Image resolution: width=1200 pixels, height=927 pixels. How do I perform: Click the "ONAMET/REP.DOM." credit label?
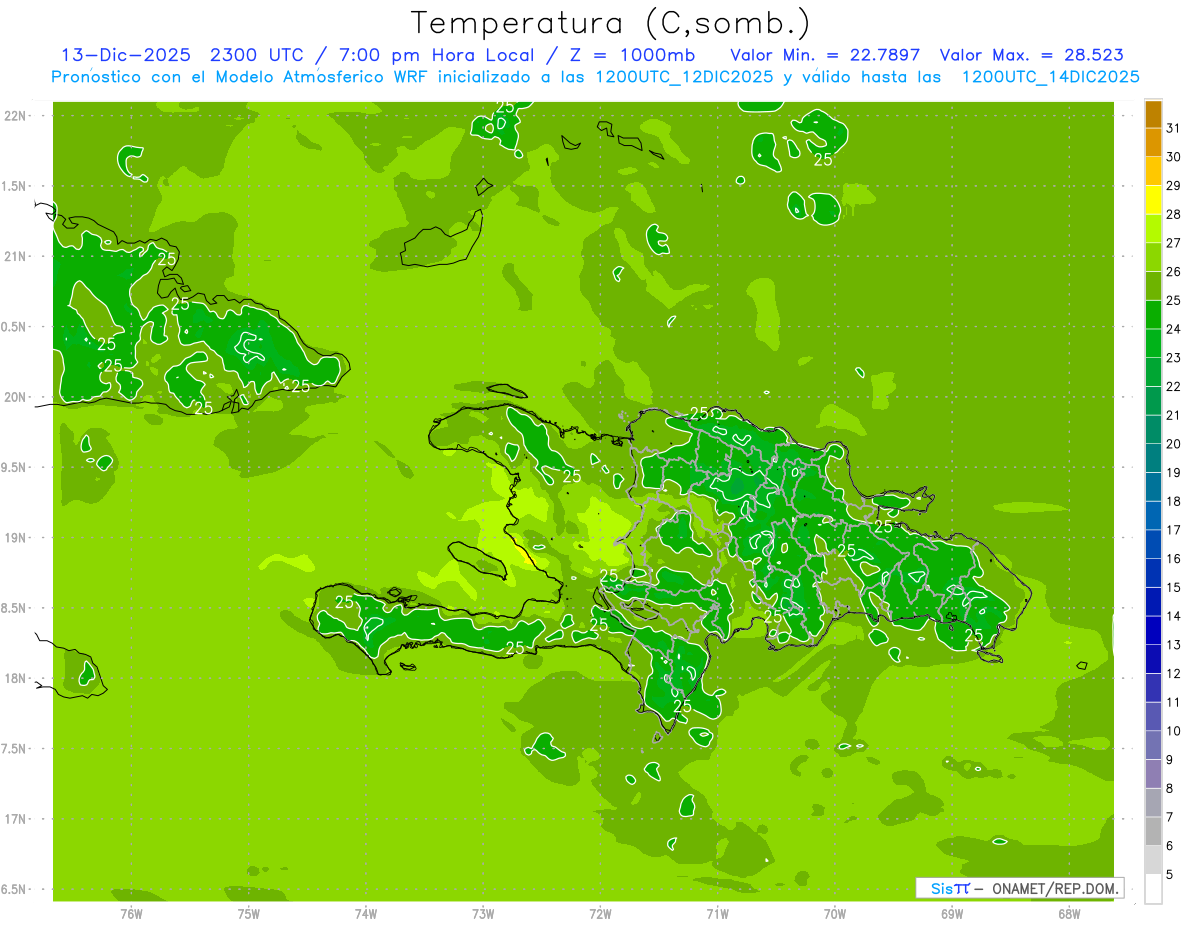[1055, 888]
